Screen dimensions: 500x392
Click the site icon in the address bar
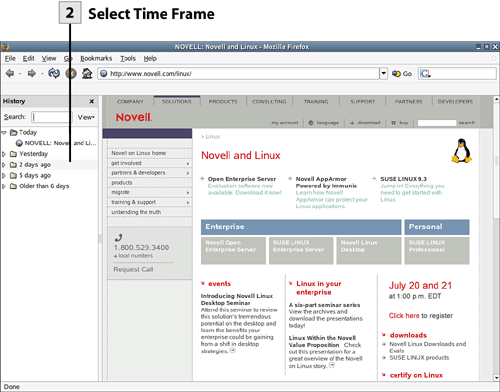point(104,73)
